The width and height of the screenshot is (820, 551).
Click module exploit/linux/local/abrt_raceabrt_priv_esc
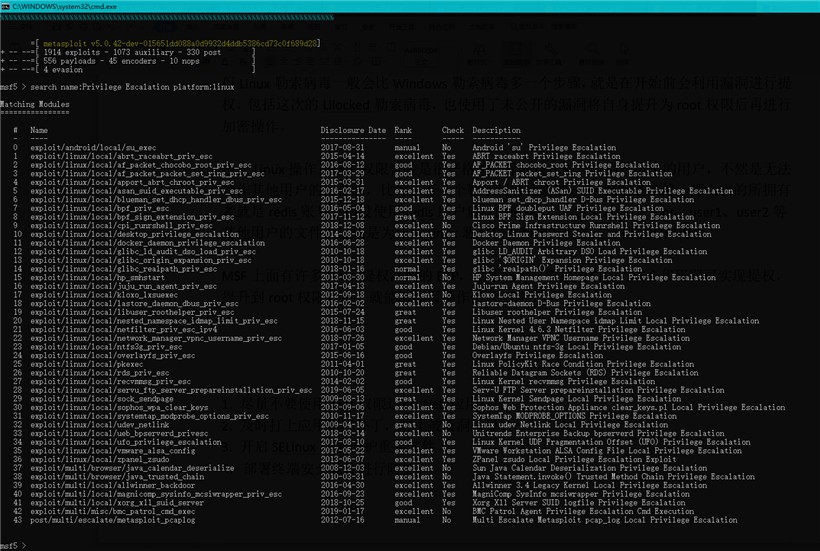[119, 156]
